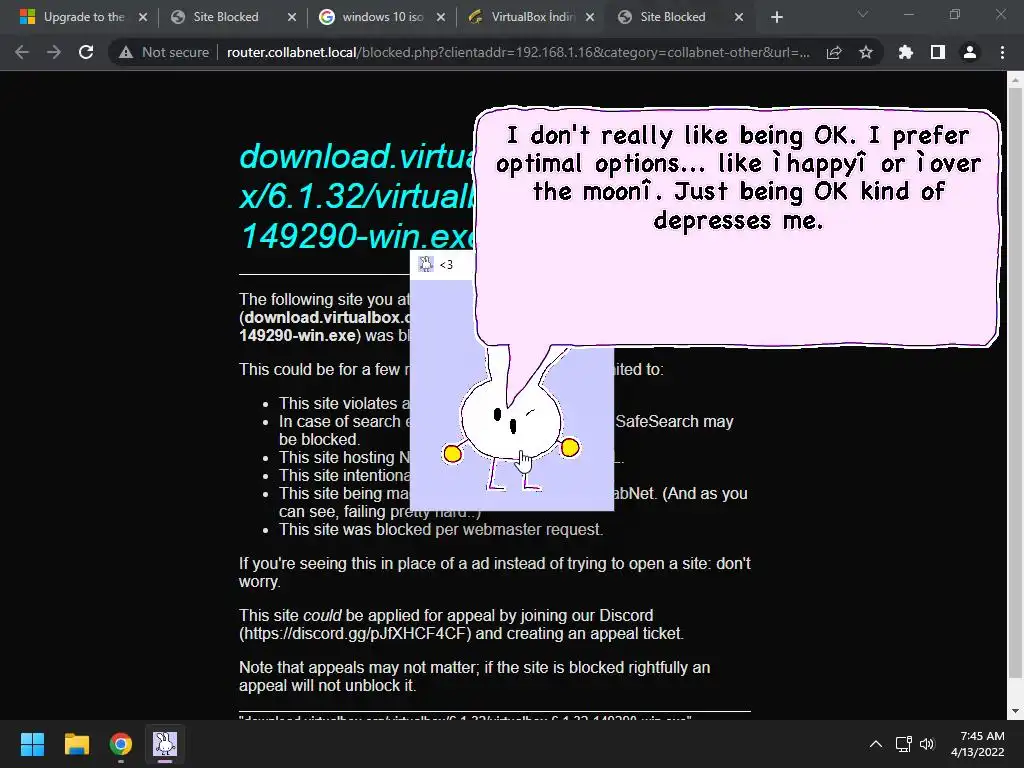This screenshot has height=768, width=1024.
Task: Reload the blocked page
Action: (x=86, y=52)
